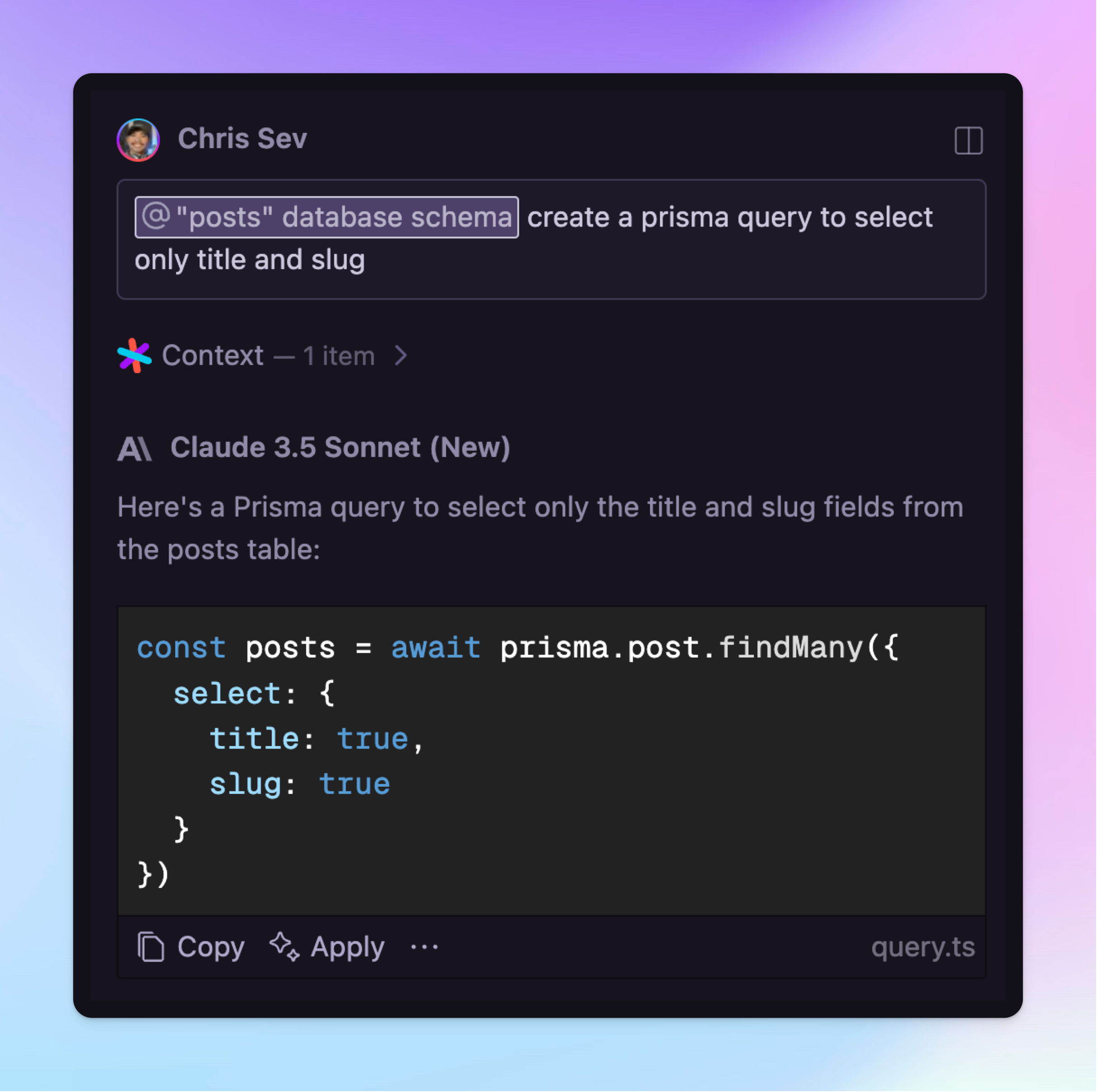Click the Cody asterisk logo beside Context
Image resolution: width=1097 pixels, height=1092 pixels.
[x=135, y=356]
